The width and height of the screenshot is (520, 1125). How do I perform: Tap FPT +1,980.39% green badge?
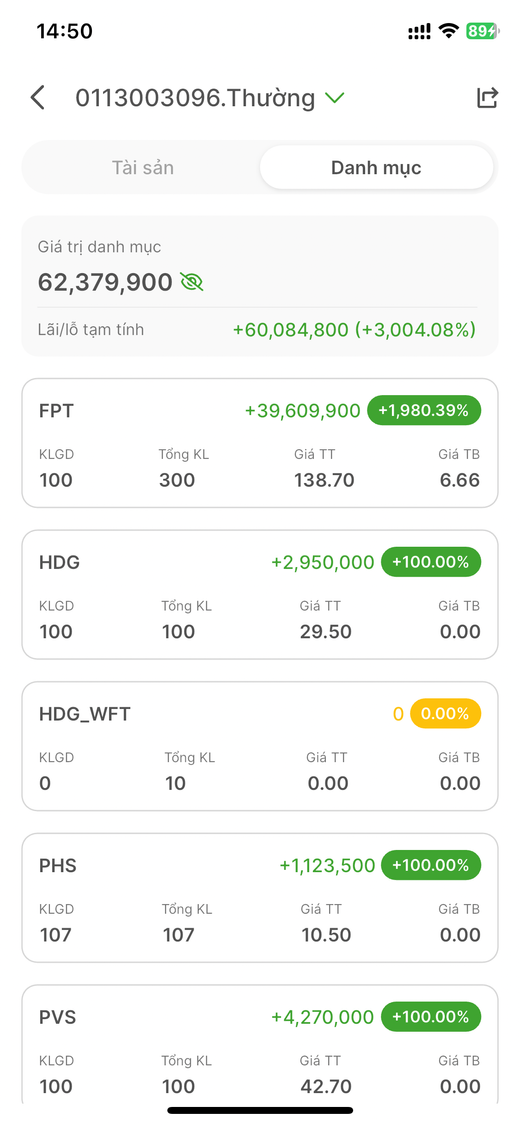coord(424,410)
